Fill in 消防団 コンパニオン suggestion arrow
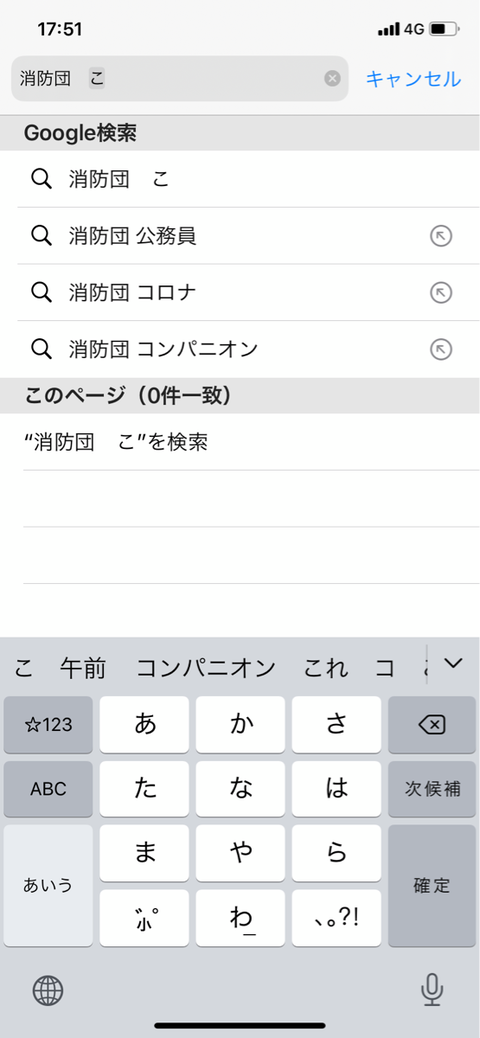This screenshot has height=1038, width=480. point(441,350)
